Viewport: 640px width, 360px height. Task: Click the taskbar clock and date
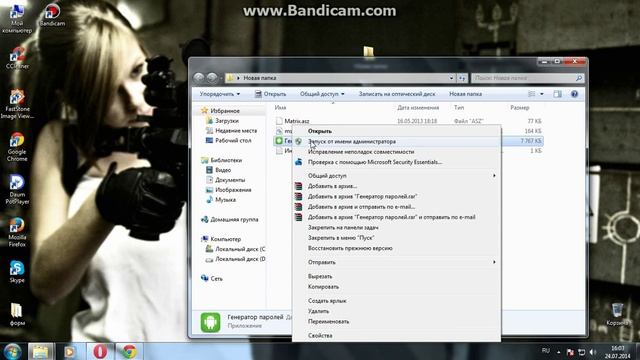(x=618, y=352)
